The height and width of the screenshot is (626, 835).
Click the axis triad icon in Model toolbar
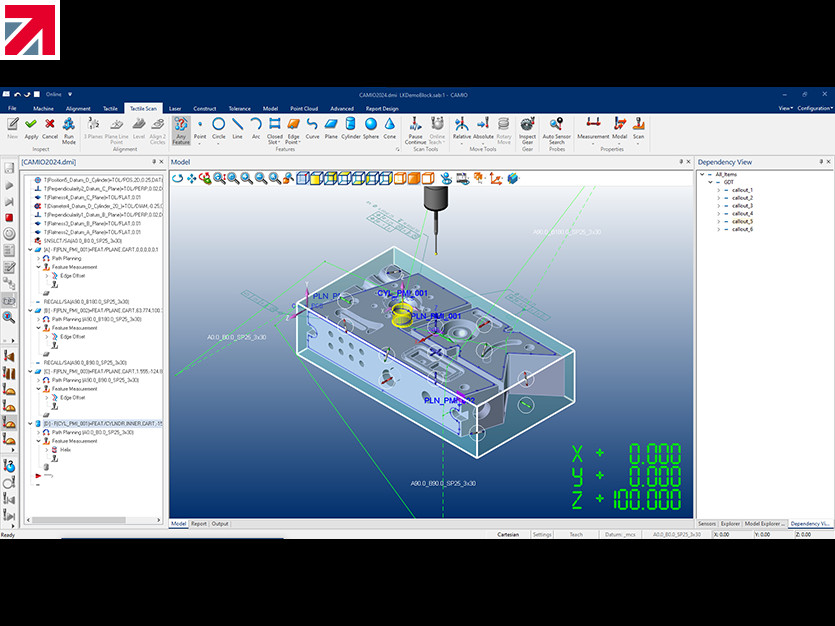pyautogui.click(x=496, y=178)
